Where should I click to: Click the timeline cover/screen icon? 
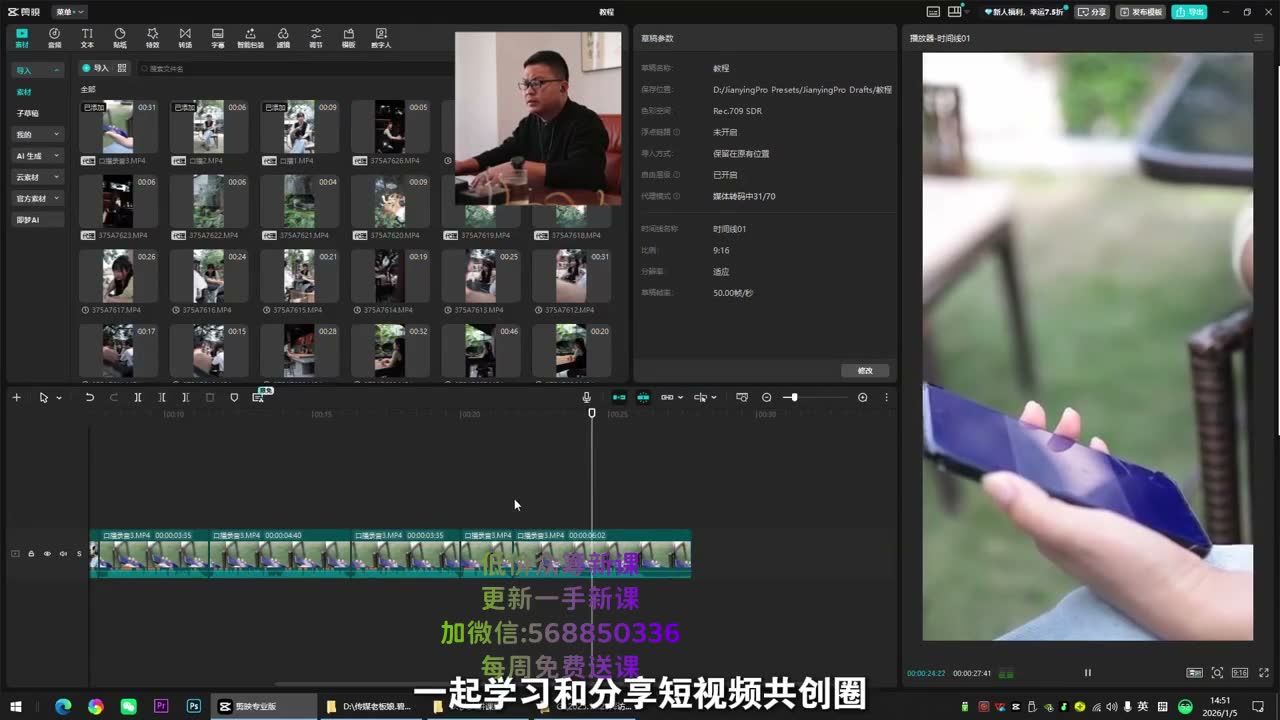(x=742, y=397)
